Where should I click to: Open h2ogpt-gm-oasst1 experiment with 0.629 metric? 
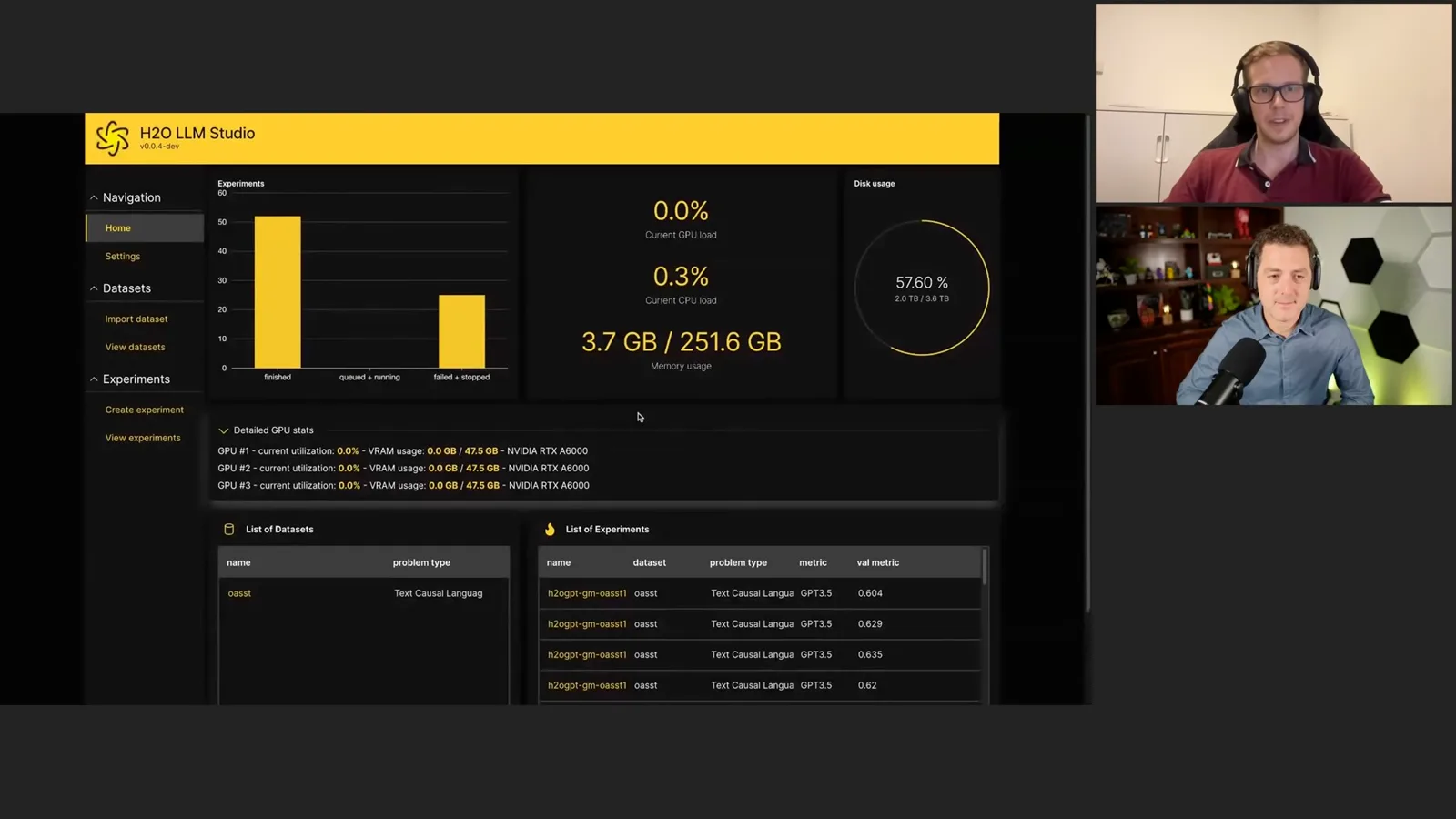(587, 624)
